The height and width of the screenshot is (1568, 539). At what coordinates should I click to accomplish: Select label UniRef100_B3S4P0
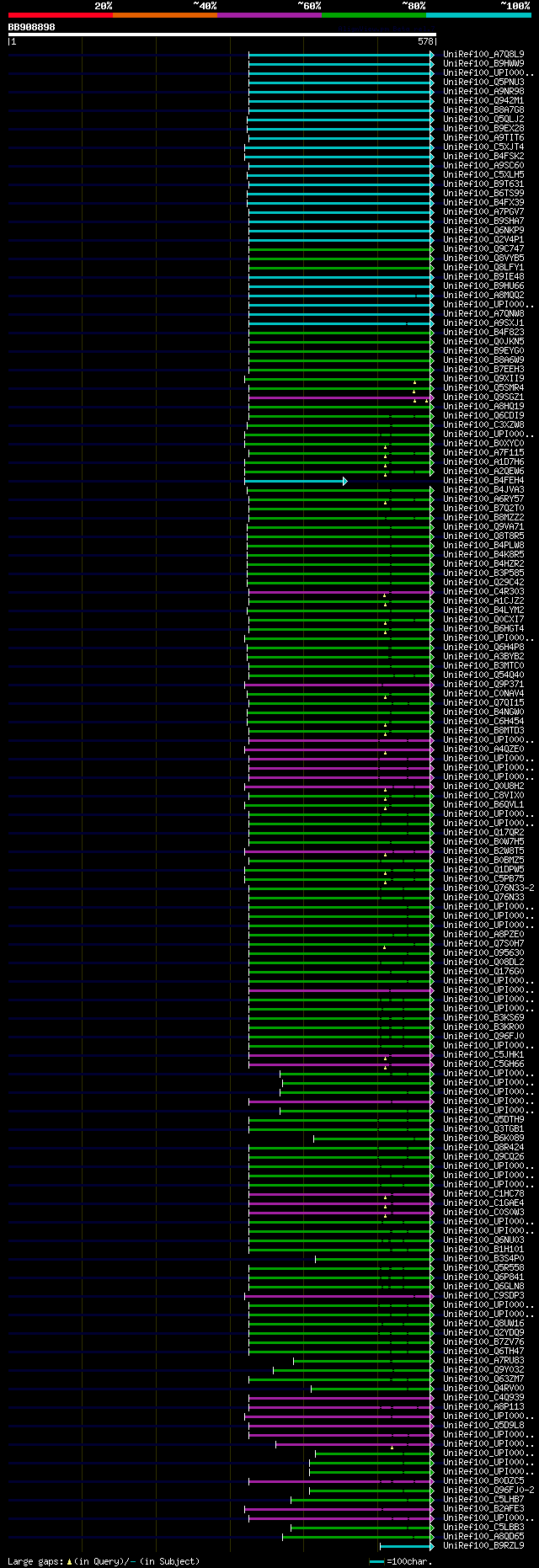483,1258
